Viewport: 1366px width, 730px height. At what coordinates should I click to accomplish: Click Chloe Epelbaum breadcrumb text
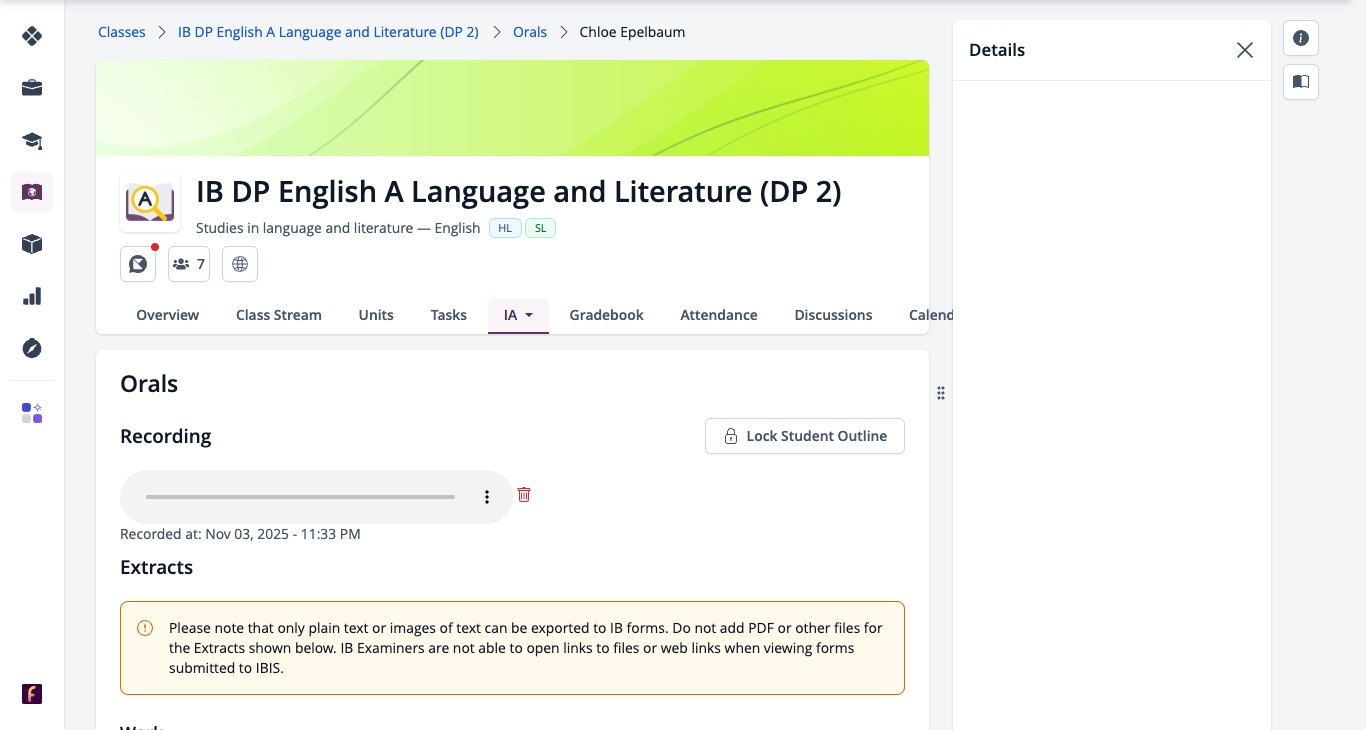coord(632,32)
